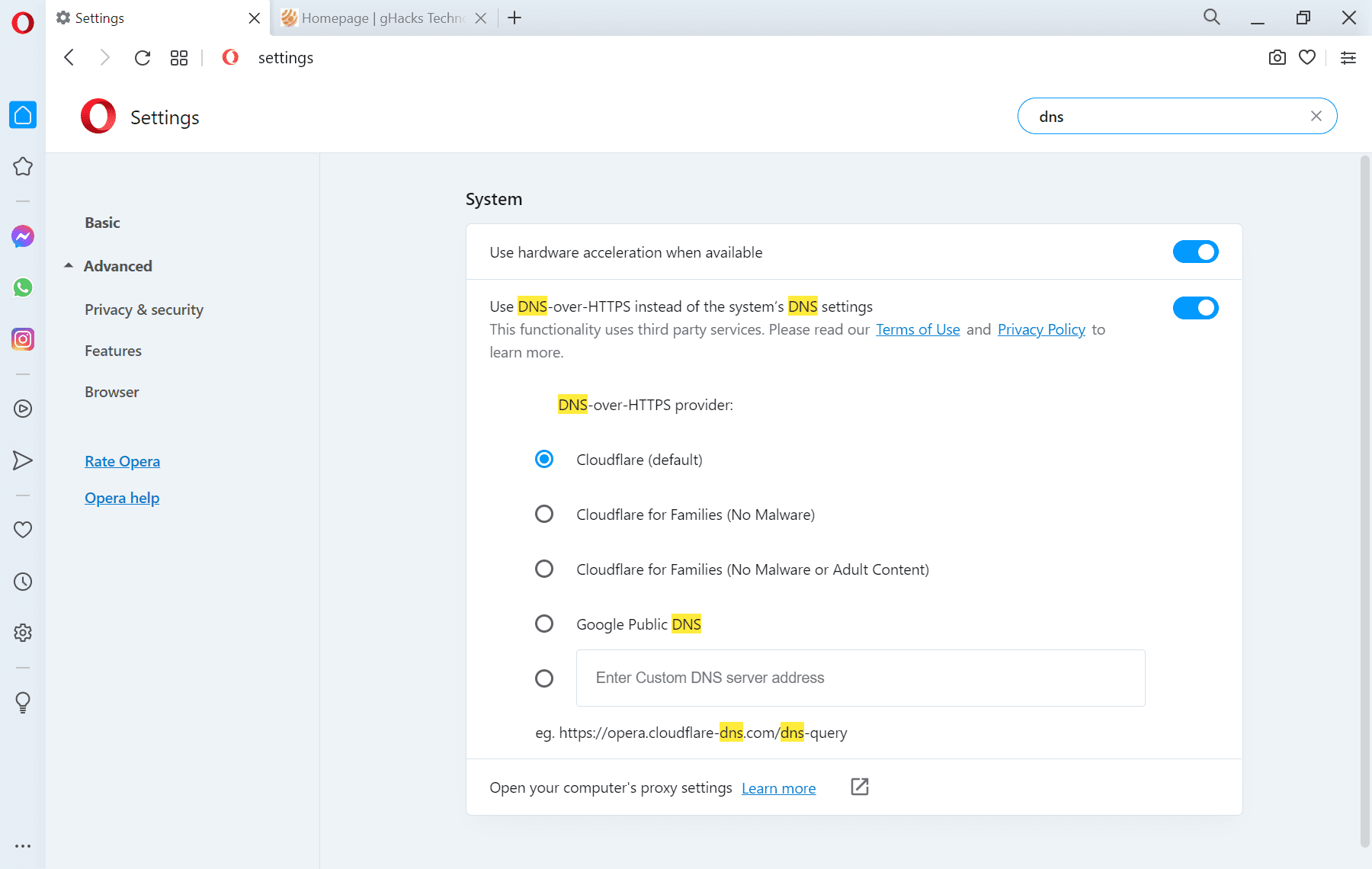The width and height of the screenshot is (1372, 869).
Task: Disable hardware acceleration toggle
Action: [x=1195, y=252]
